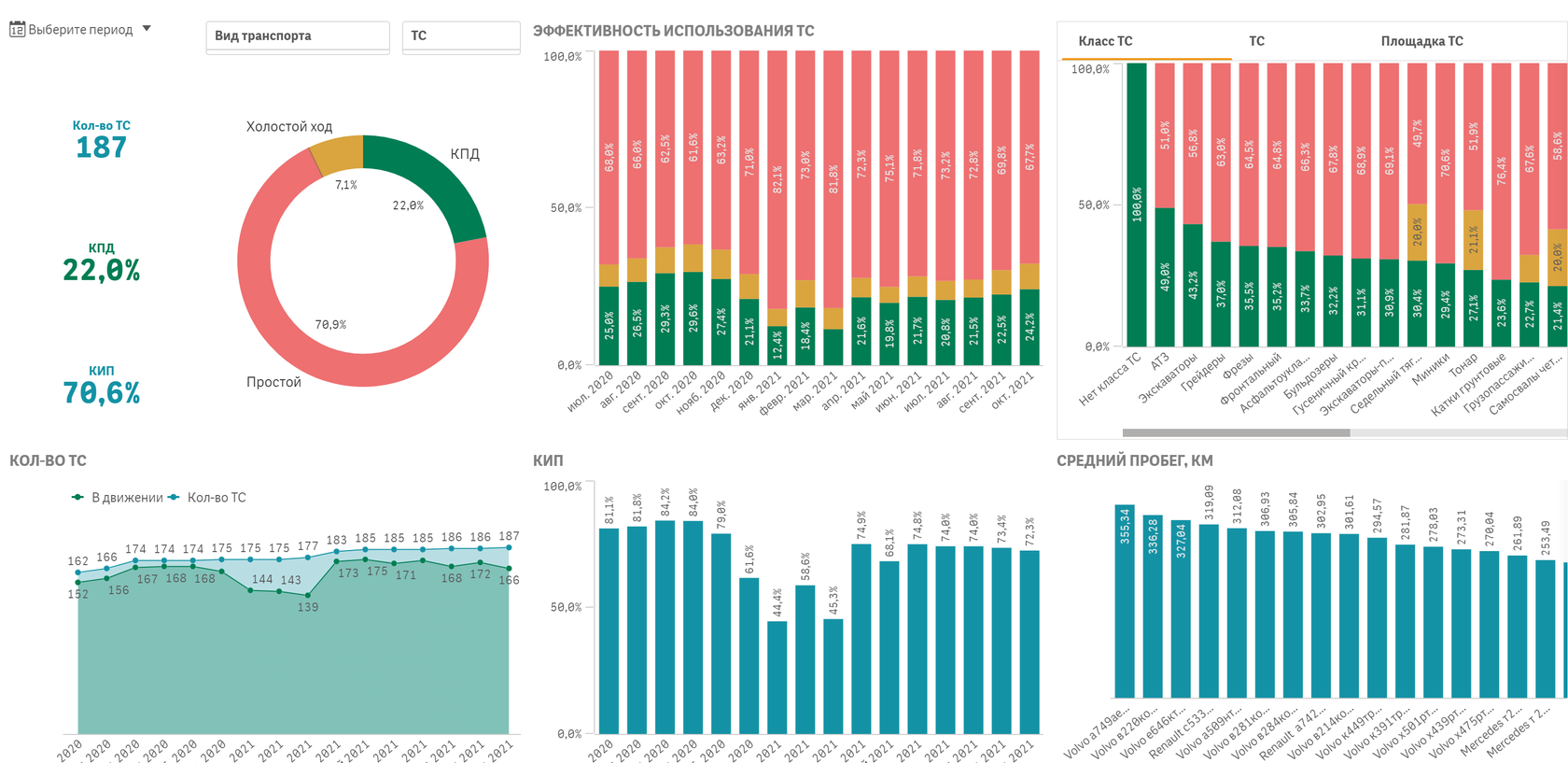Toggle the Кол-во ТС legend entry in the line chart

click(x=207, y=498)
